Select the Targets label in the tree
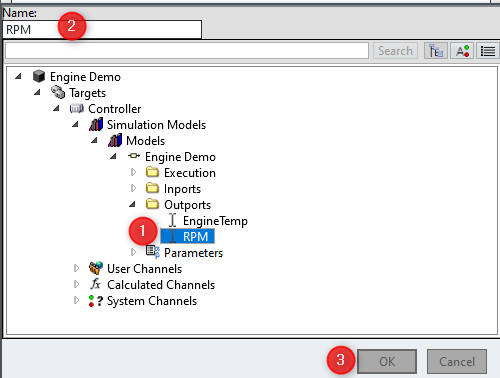The height and width of the screenshot is (378, 500). coord(88,93)
